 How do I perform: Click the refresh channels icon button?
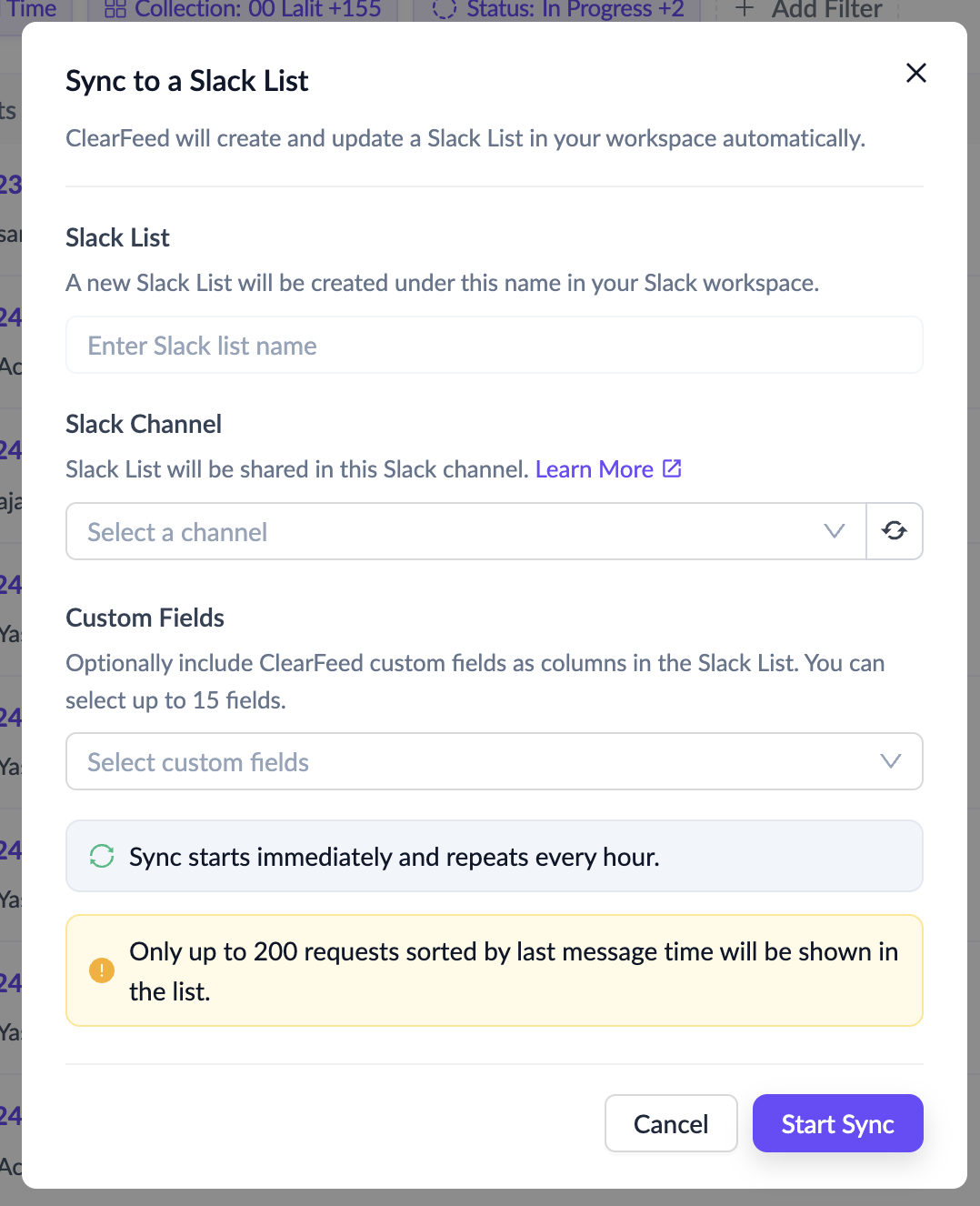[895, 531]
